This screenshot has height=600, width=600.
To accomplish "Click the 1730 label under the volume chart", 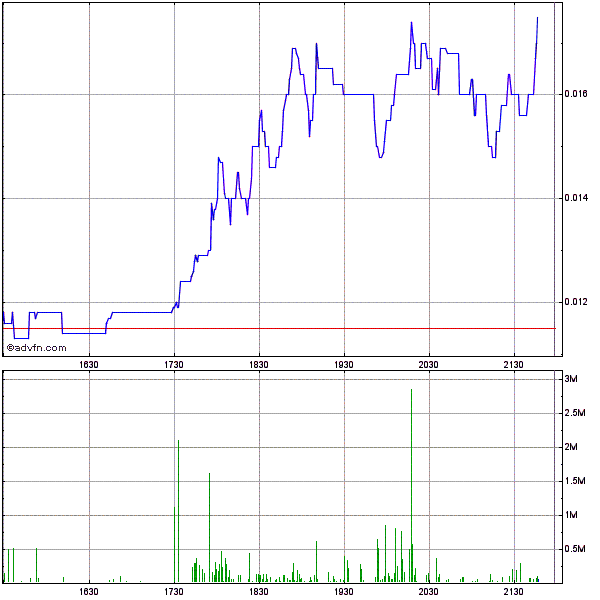I will pyautogui.click(x=174, y=592).
